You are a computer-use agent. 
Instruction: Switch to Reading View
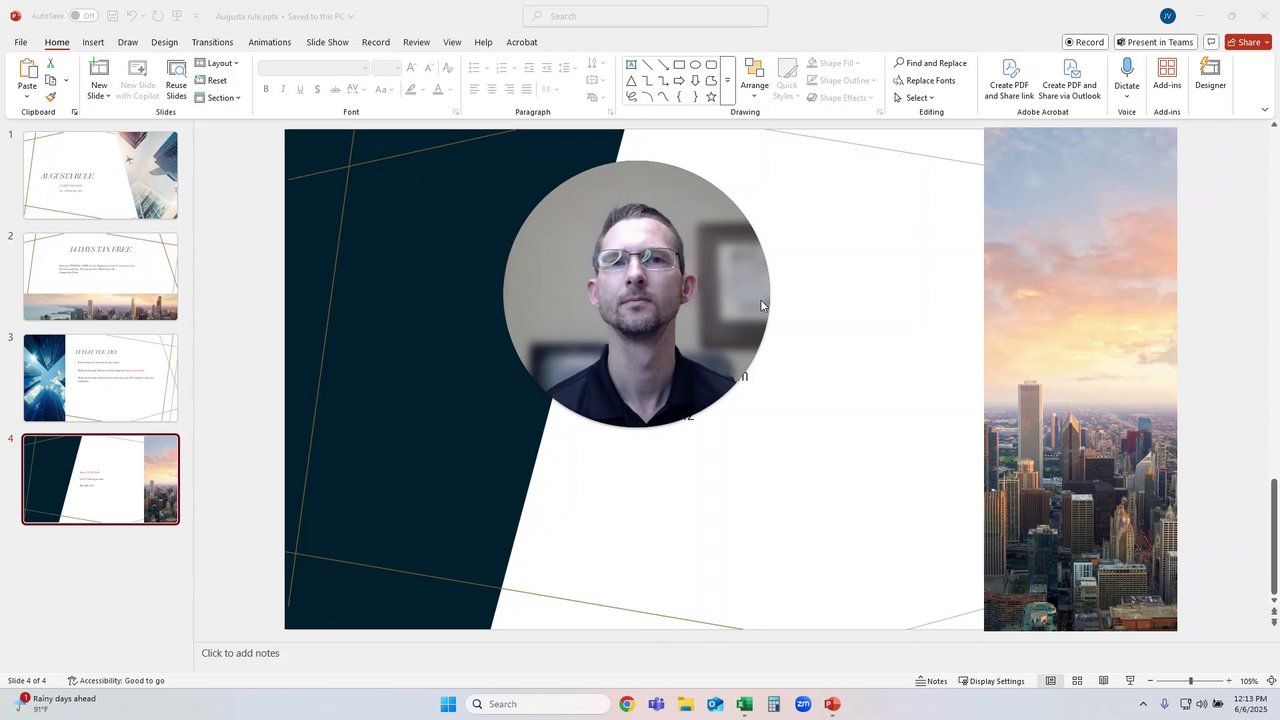[1103, 681]
